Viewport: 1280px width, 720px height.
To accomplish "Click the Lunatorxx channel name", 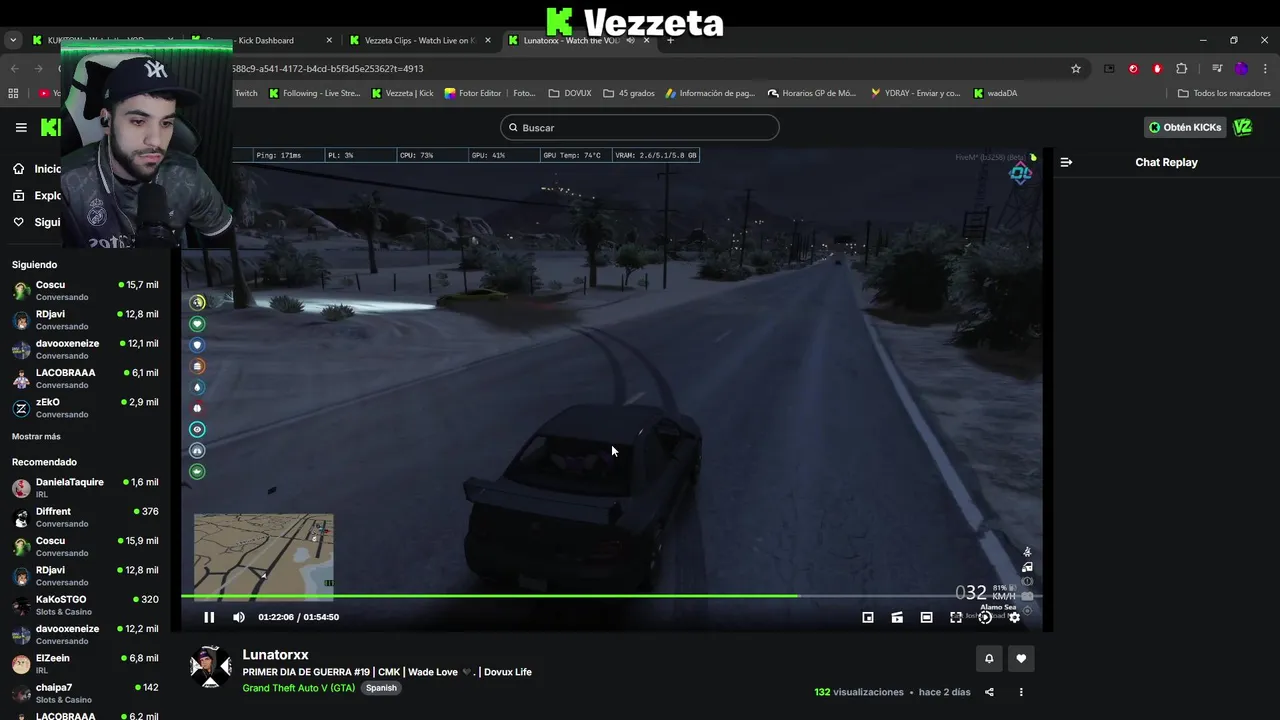I will click(275, 655).
